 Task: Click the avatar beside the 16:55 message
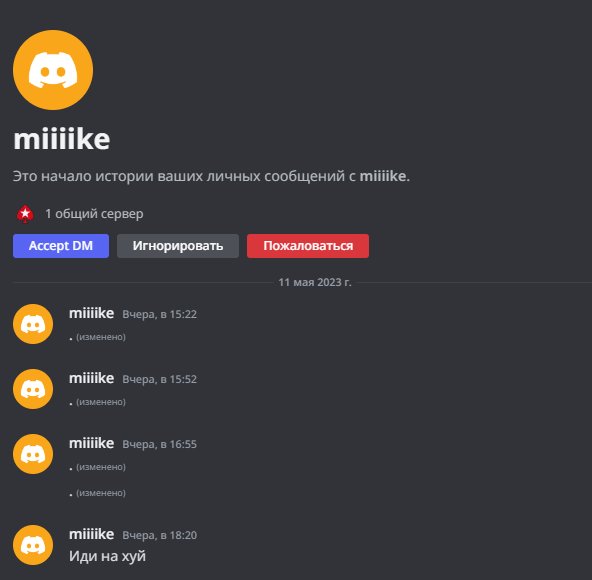click(x=33, y=454)
